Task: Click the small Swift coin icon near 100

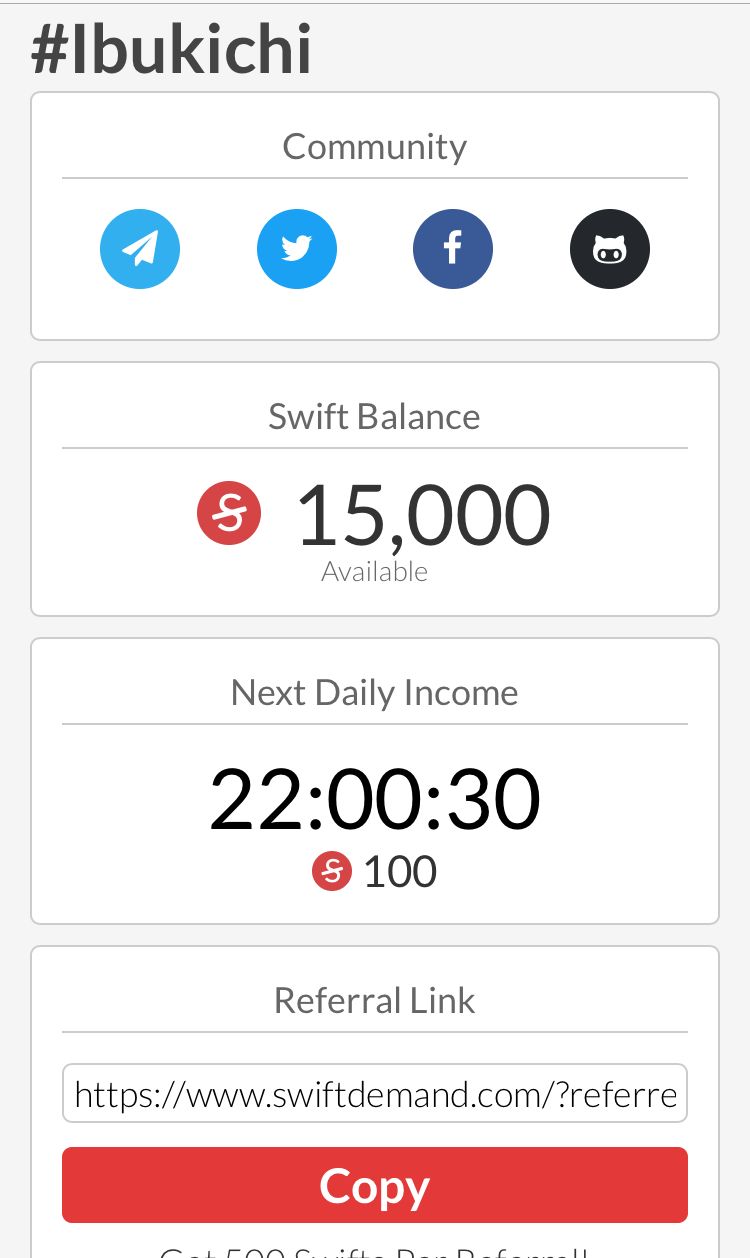Action: click(332, 872)
